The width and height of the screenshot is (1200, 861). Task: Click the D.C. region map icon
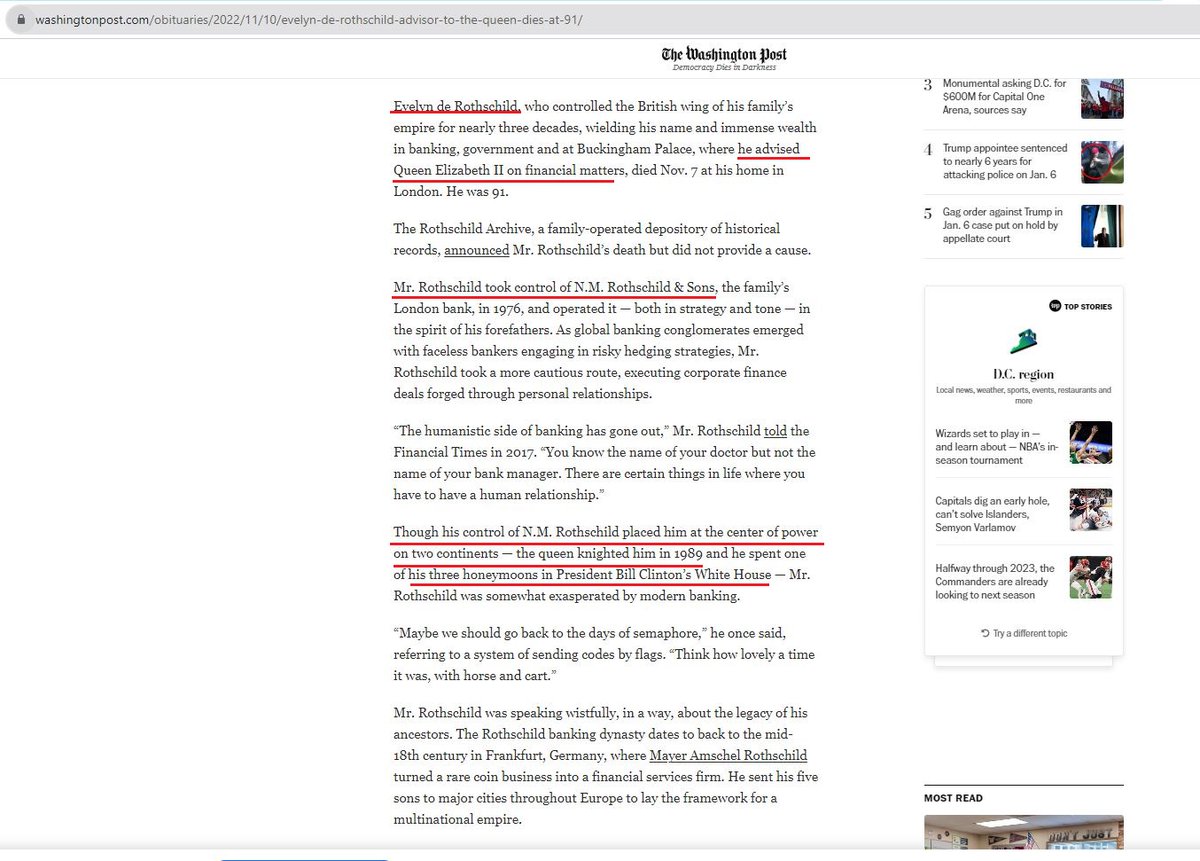(1023, 342)
